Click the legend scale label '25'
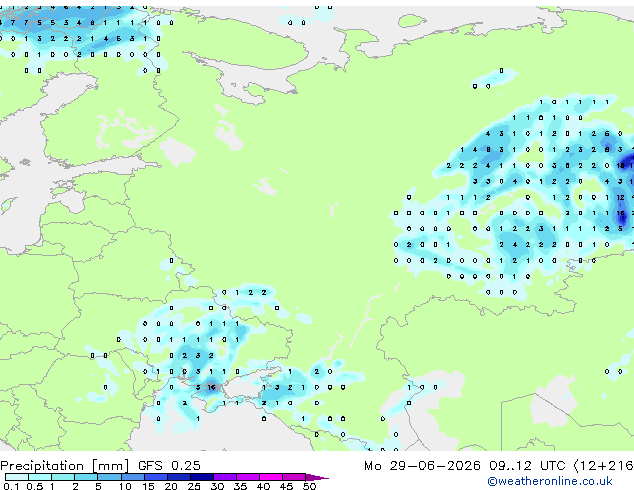Screen dimensions: 634x490 click(194, 486)
